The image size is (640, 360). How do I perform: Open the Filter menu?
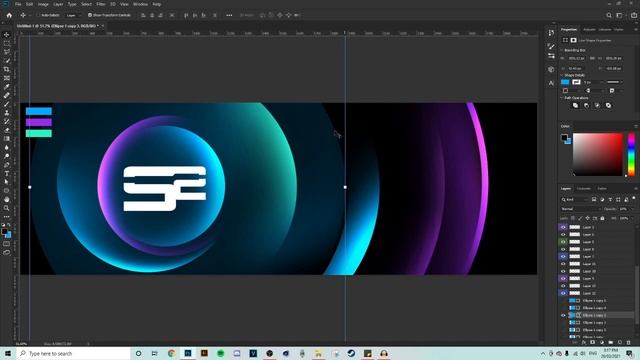(101, 4)
